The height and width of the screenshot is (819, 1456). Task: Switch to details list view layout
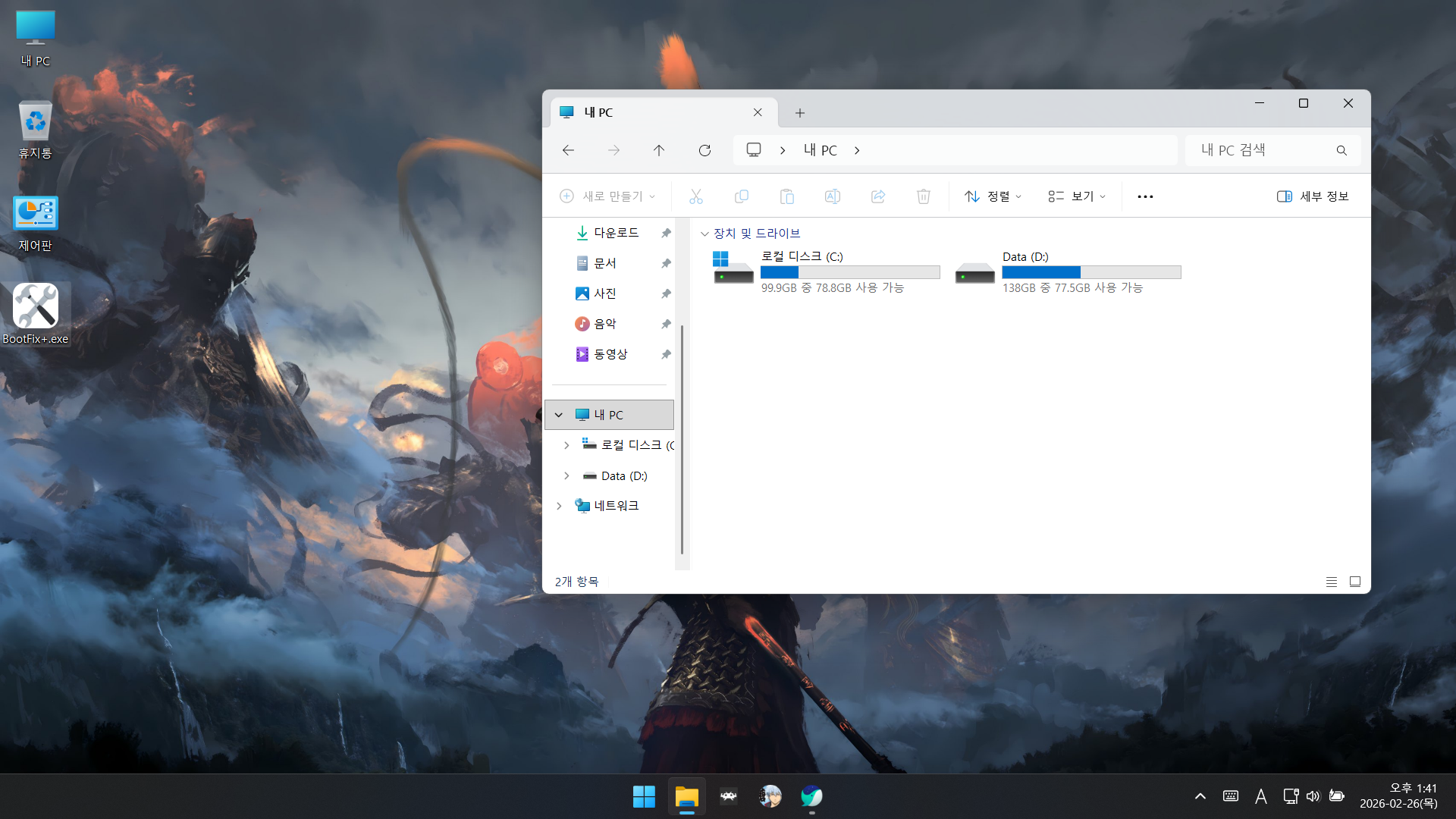1331,582
